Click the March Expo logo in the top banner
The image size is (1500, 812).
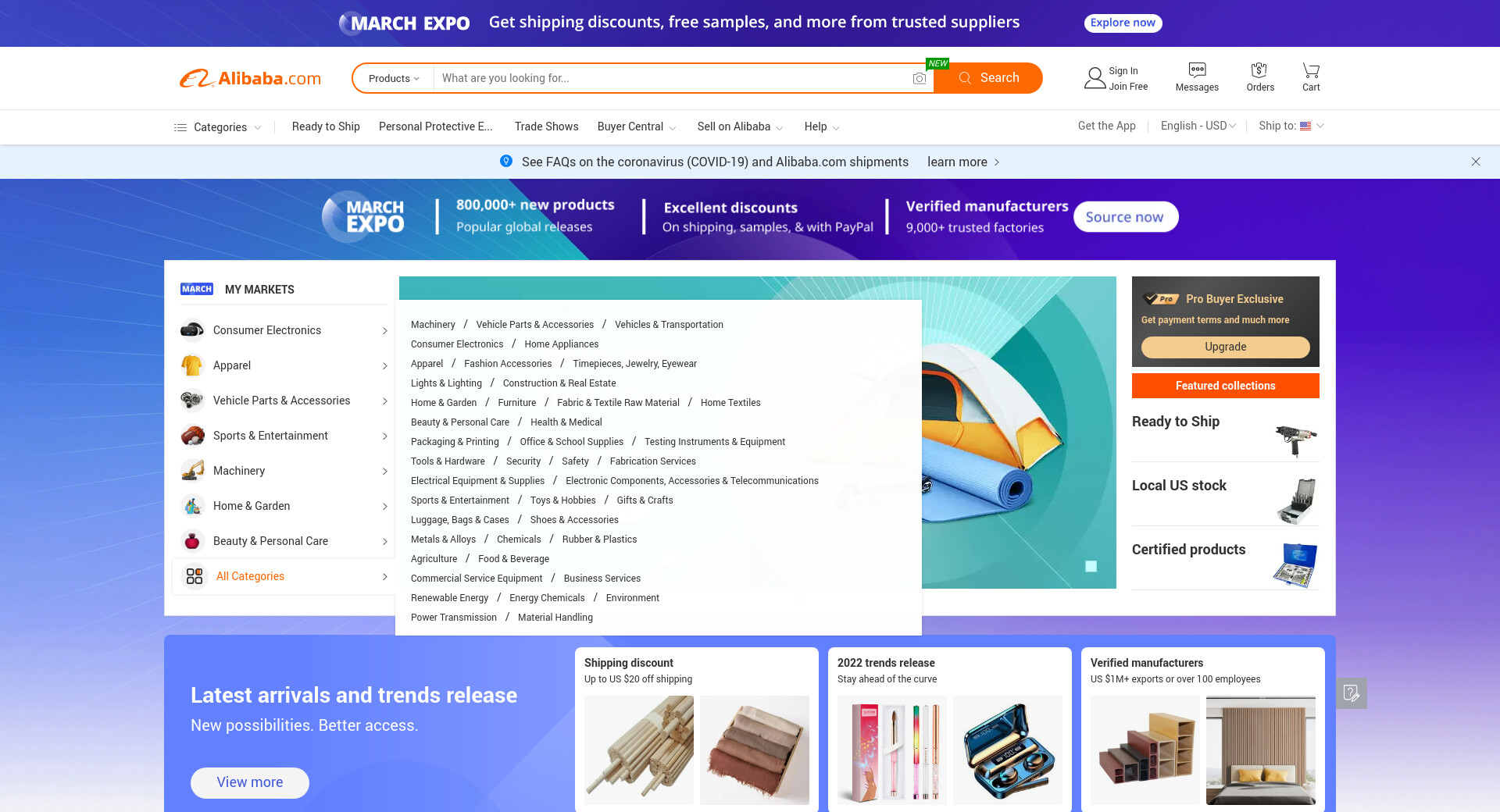[405, 23]
